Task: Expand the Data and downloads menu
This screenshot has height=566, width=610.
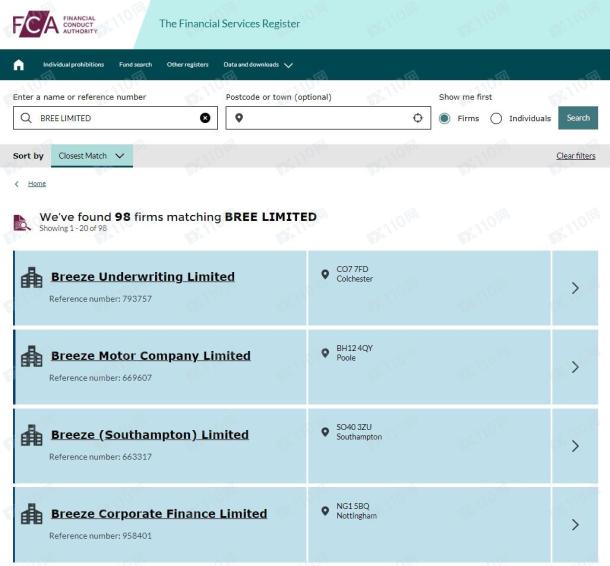Action: pos(258,65)
